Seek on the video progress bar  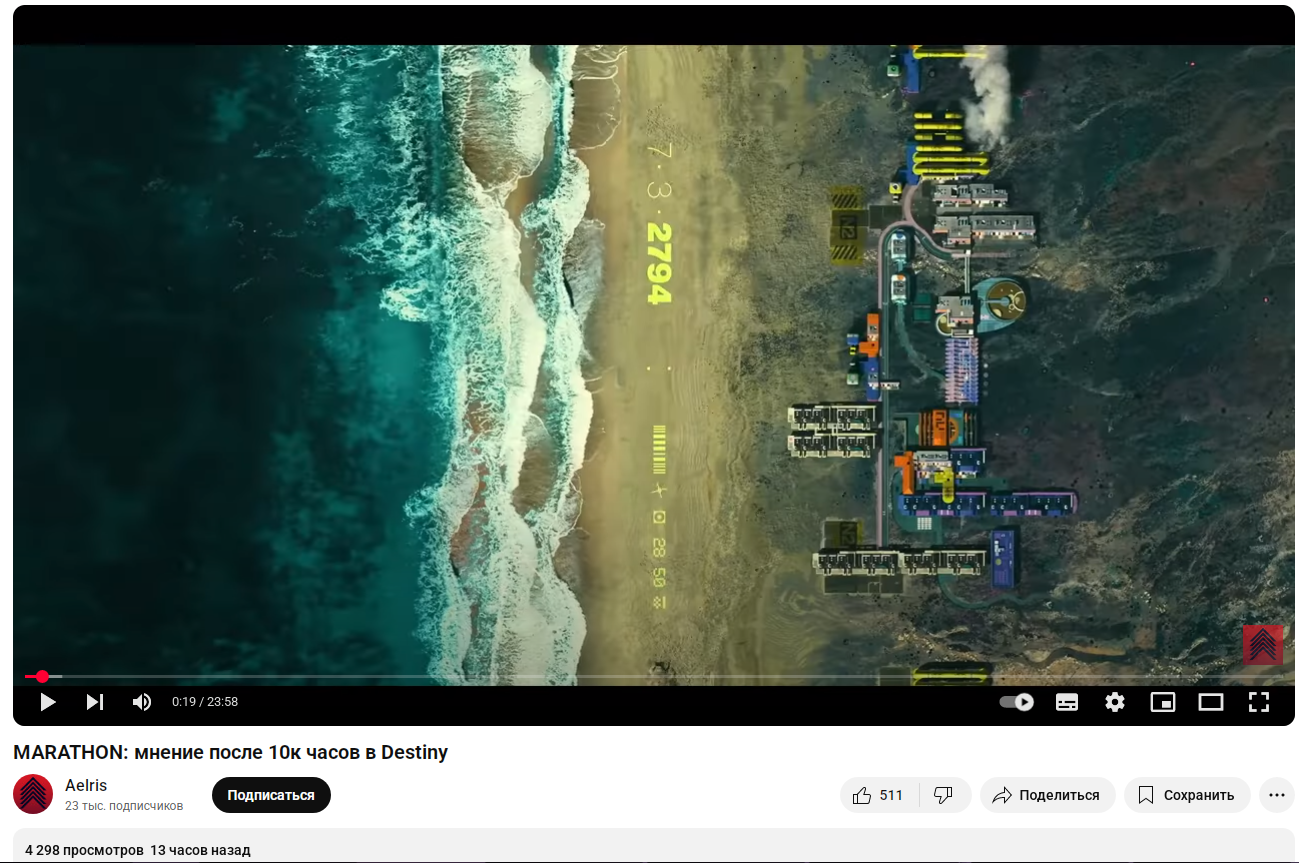pyautogui.click(x=654, y=677)
